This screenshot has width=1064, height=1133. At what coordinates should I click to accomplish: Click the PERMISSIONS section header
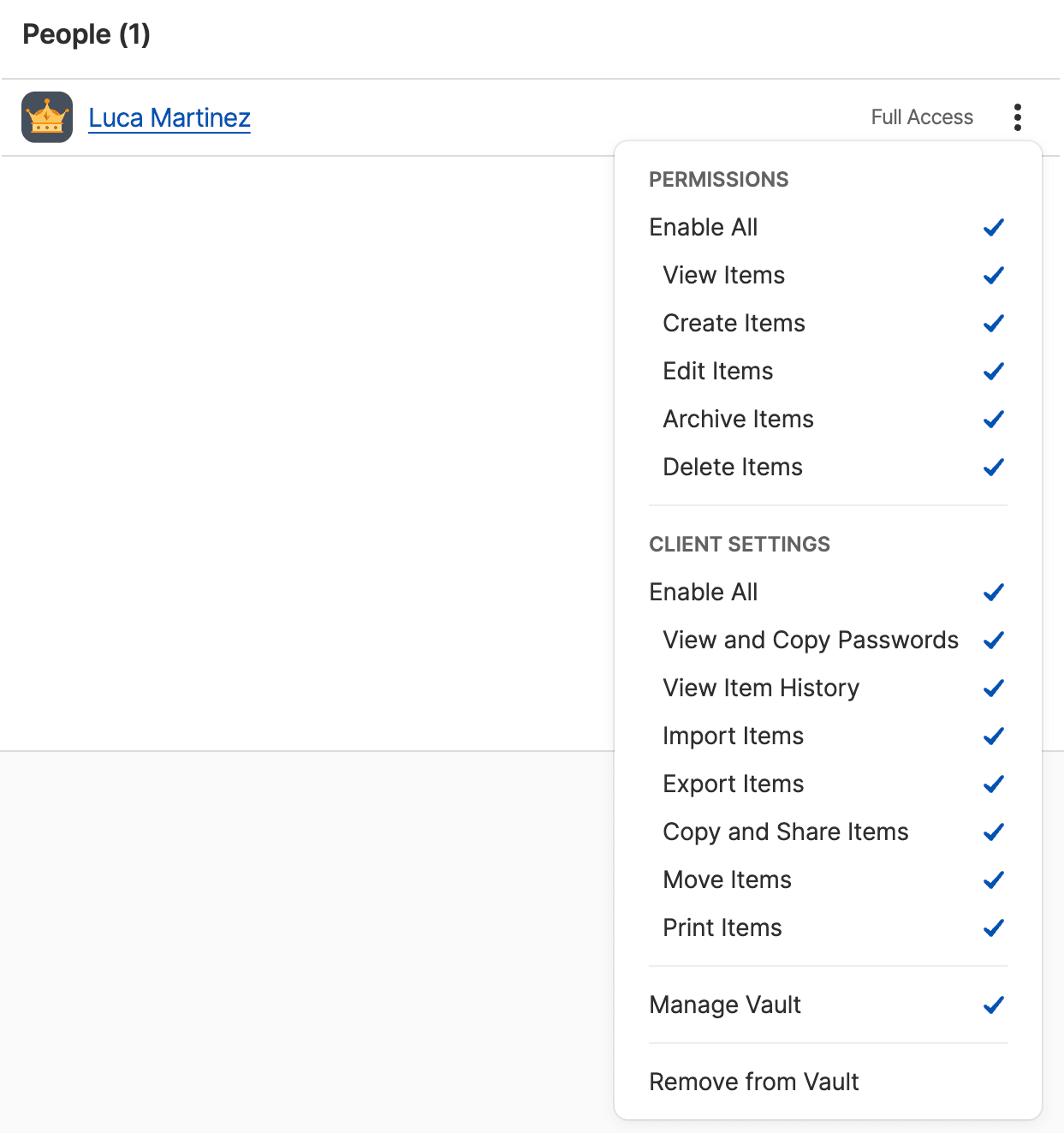click(x=719, y=179)
